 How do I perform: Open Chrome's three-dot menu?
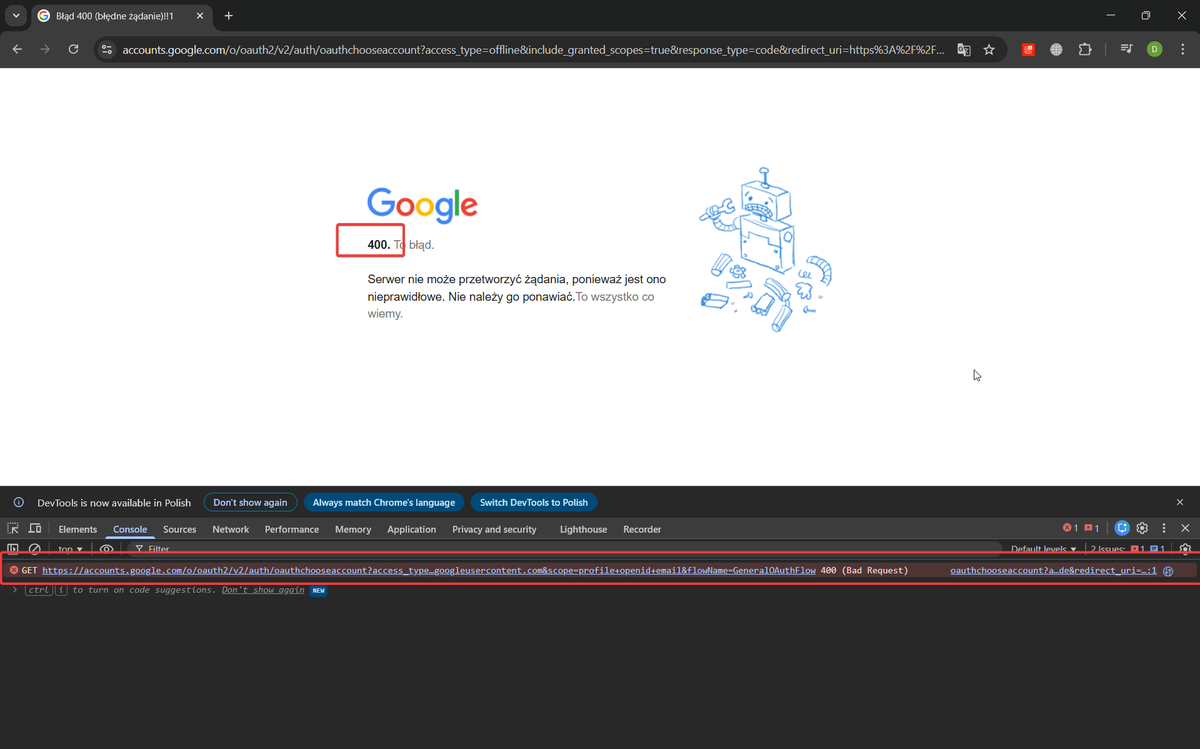(1182, 49)
